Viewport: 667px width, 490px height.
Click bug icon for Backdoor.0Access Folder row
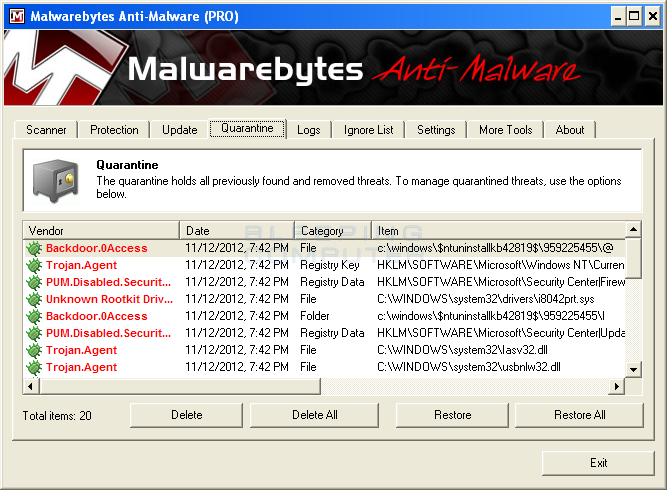34,316
